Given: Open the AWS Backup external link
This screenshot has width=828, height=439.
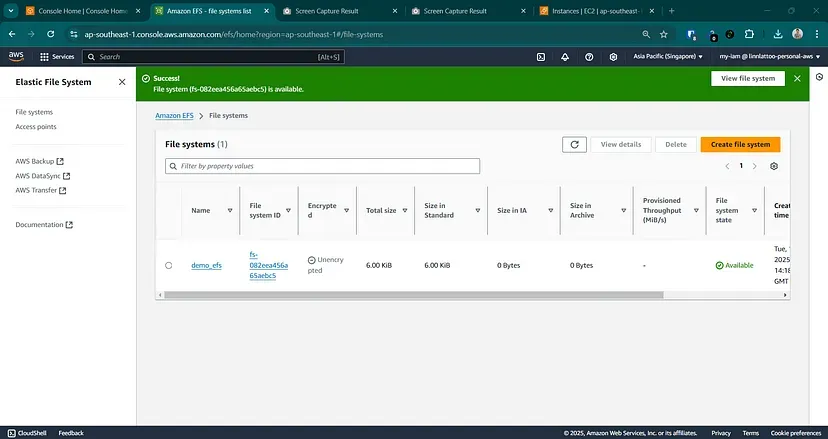Looking at the screenshot, I should [40, 161].
